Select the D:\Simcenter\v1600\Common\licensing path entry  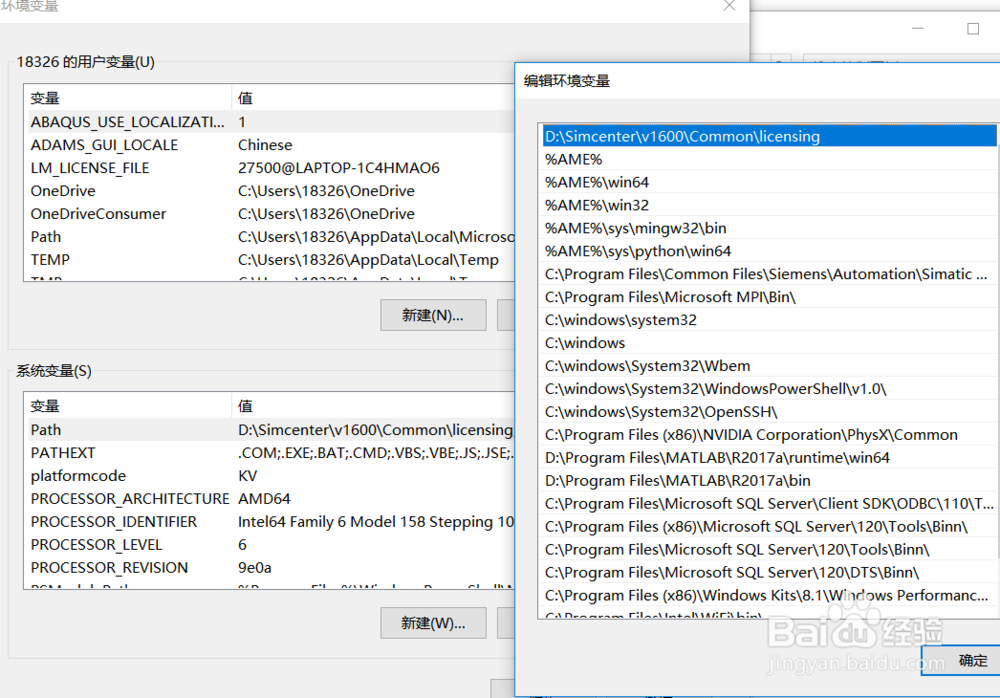[x=700, y=135]
